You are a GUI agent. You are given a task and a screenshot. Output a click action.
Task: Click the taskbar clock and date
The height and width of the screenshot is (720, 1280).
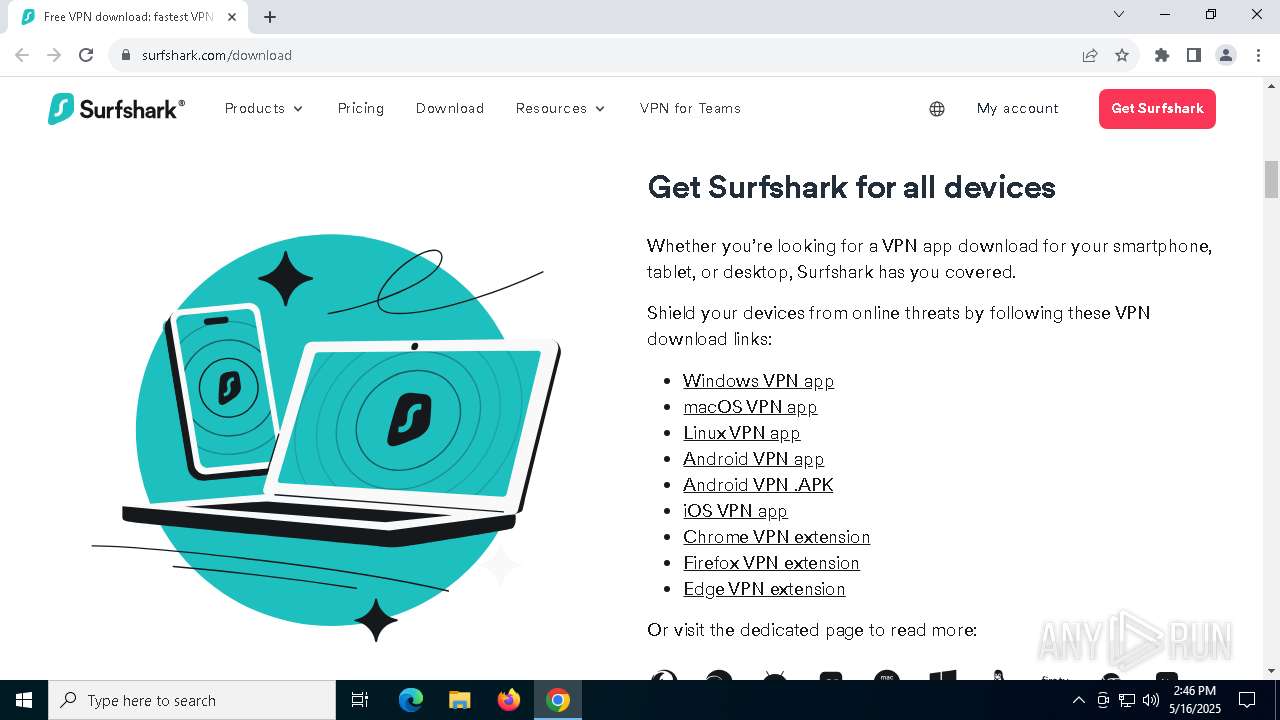tap(1195, 700)
